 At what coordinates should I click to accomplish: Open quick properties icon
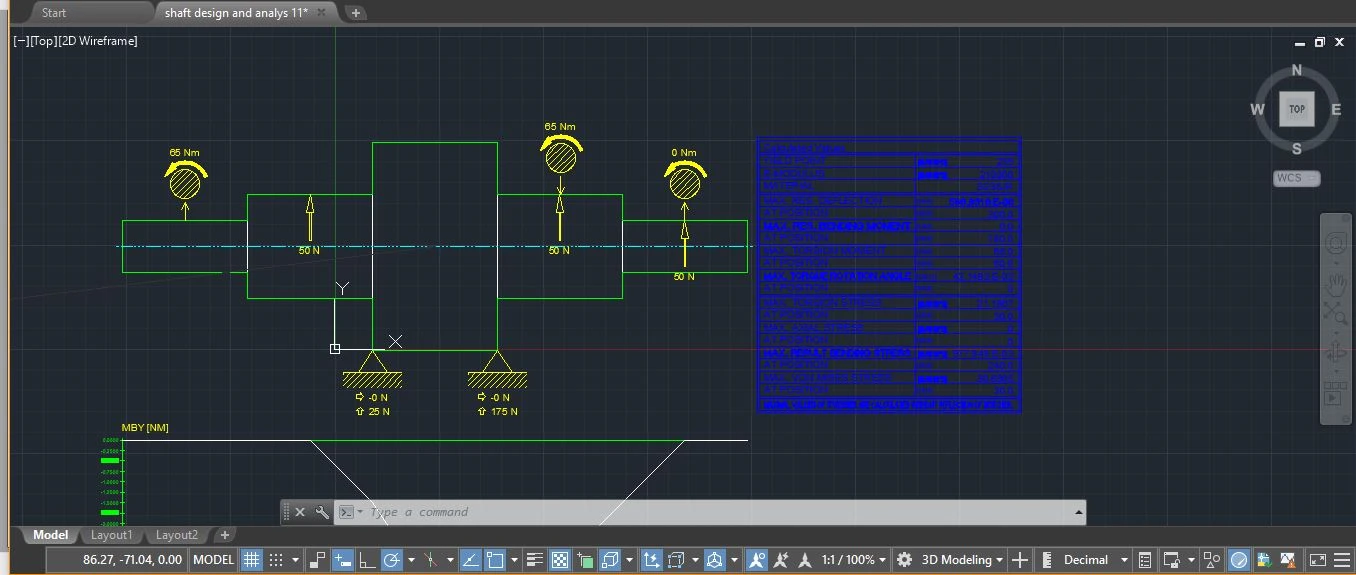tap(1145, 560)
